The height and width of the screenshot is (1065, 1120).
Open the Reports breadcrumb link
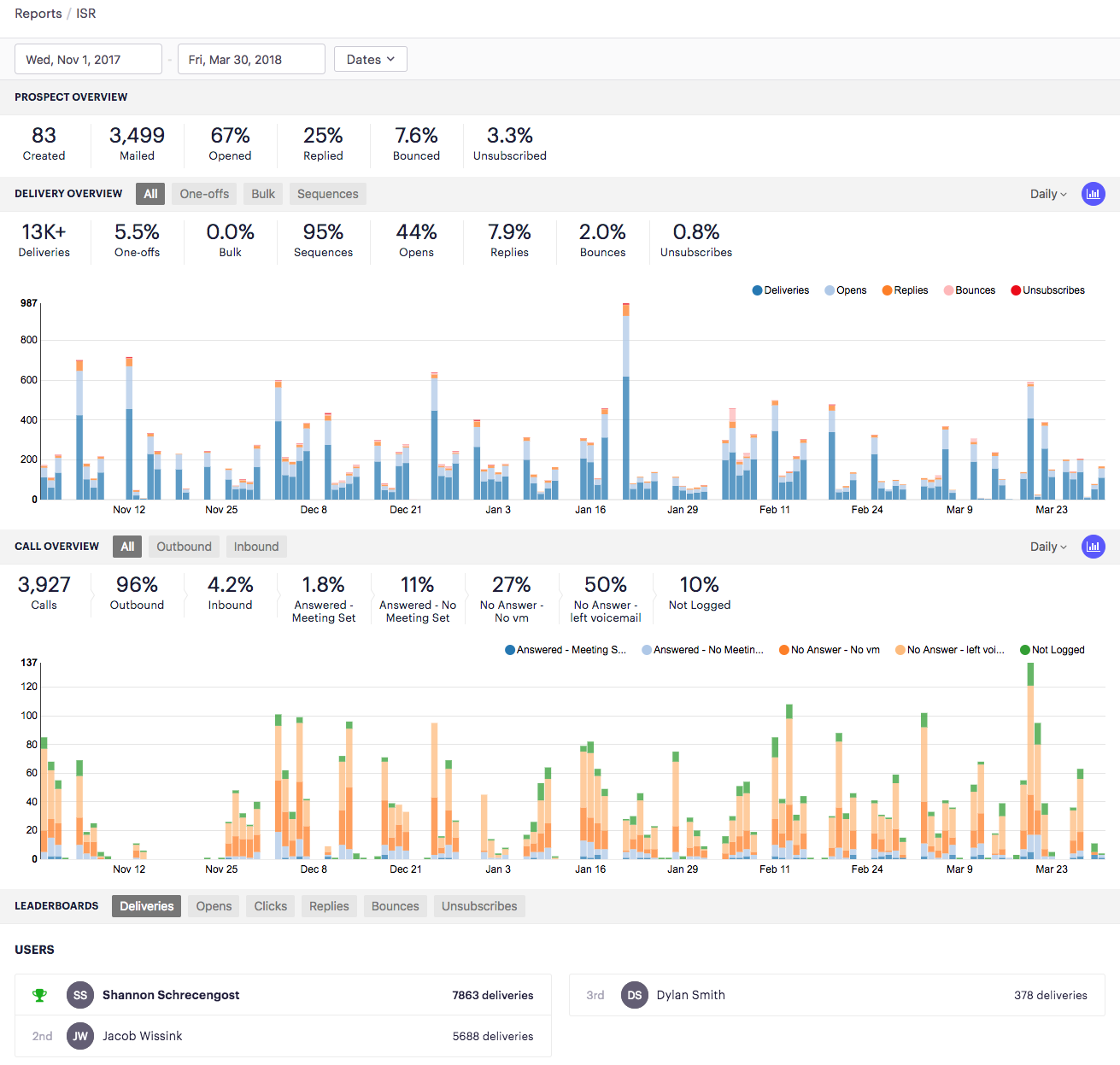tap(38, 14)
